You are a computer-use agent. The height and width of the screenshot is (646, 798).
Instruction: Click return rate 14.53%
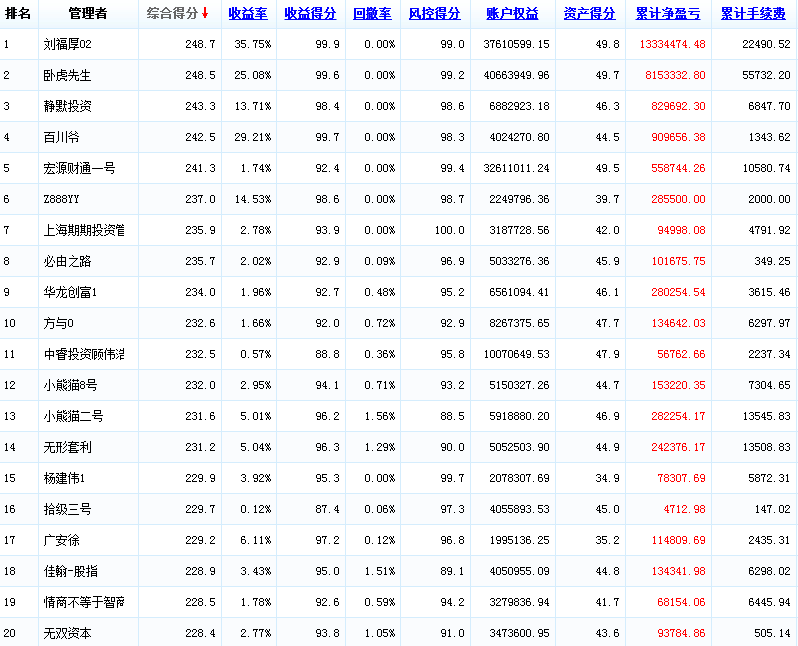(x=253, y=199)
